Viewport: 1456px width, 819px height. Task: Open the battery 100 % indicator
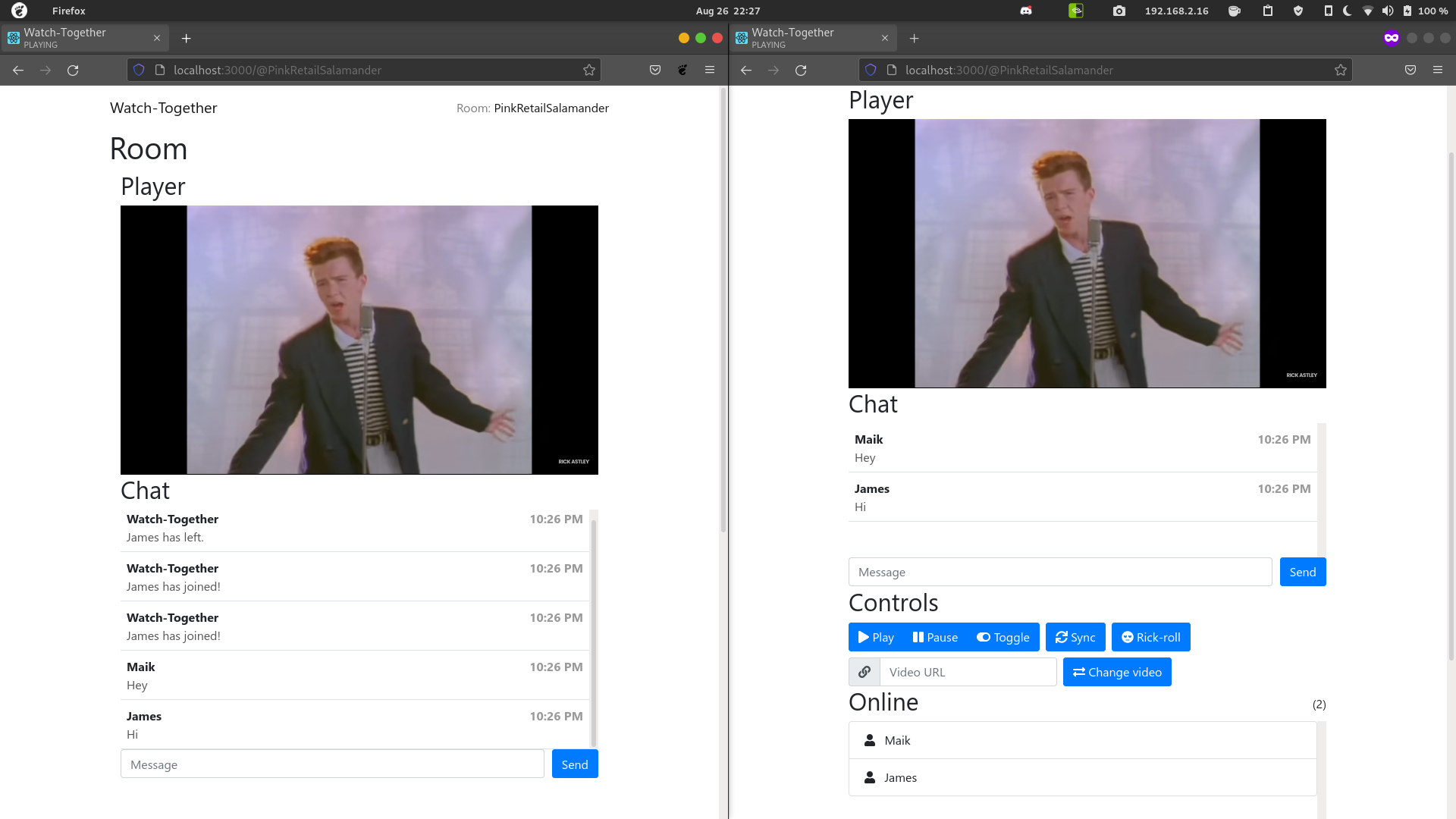[x=1426, y=11]
